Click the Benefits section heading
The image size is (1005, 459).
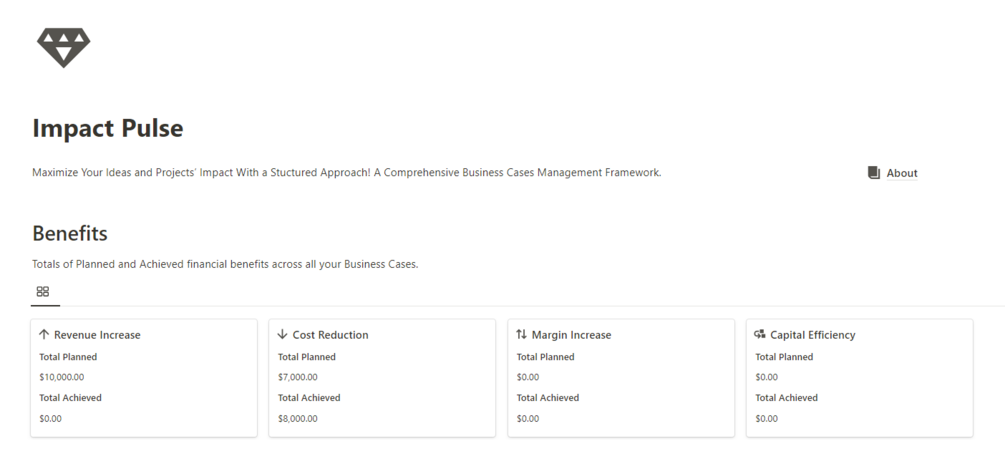70,234
